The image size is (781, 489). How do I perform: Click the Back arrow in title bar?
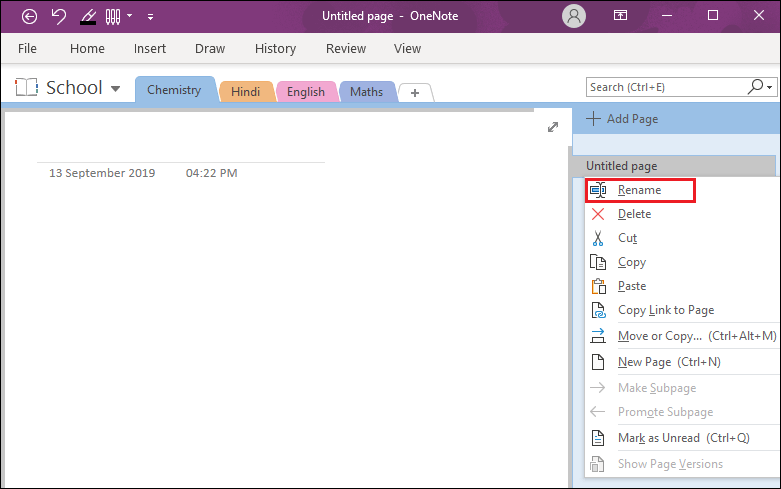(x=29, y=16)
